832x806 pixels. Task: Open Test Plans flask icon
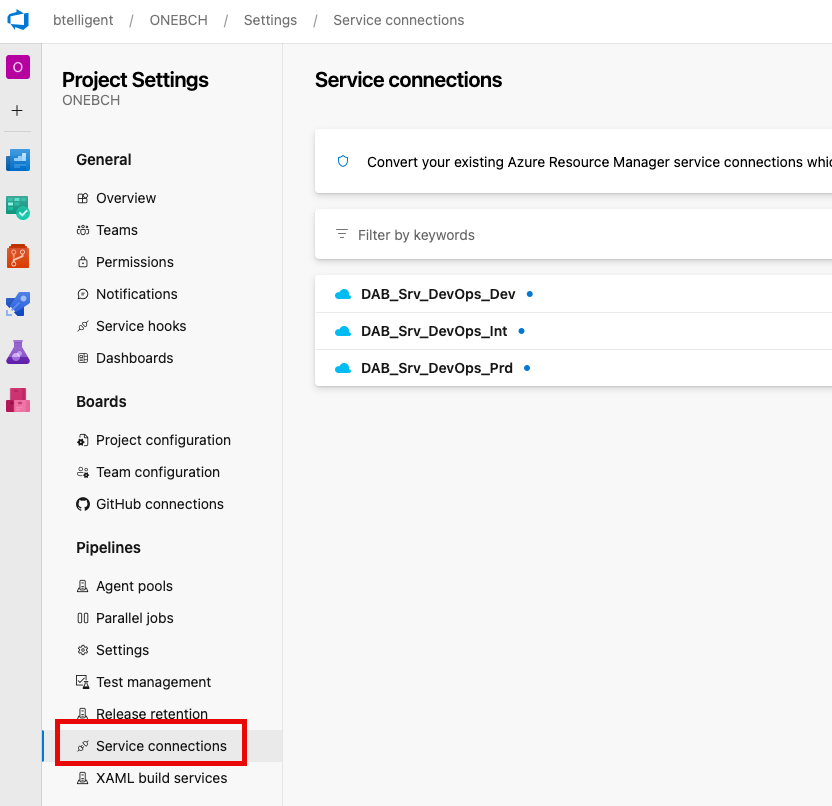[x=18, y=352]
